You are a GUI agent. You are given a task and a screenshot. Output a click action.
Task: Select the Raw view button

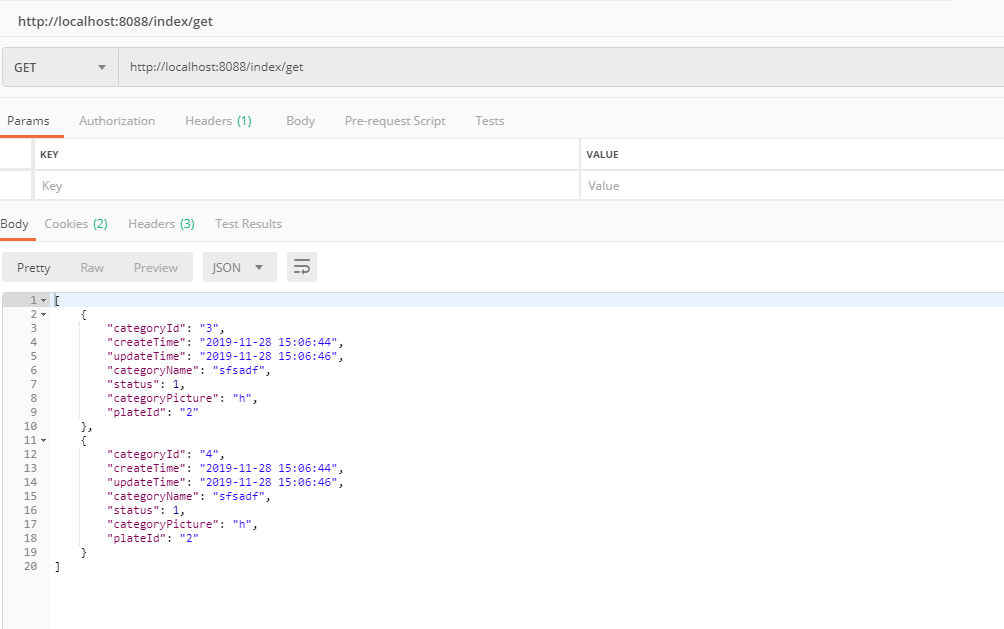click(92, 268)
